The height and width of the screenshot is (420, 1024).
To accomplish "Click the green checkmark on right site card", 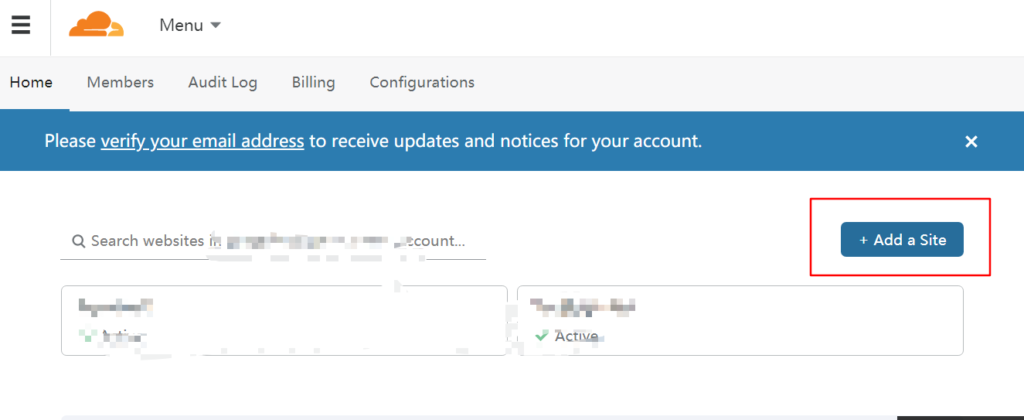I will point(541,336).
